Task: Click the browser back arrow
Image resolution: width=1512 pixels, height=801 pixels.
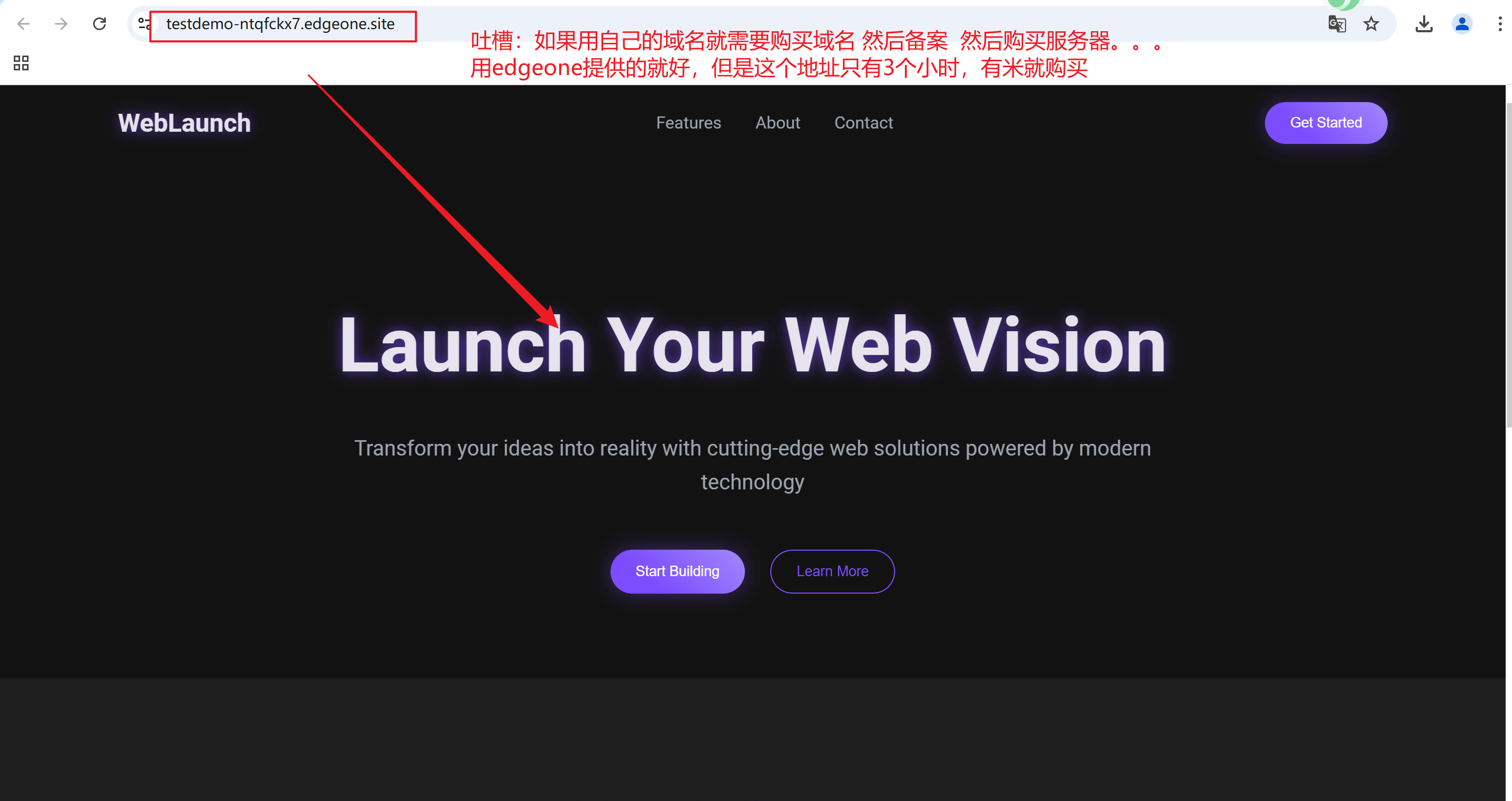Action: point(23,24)
